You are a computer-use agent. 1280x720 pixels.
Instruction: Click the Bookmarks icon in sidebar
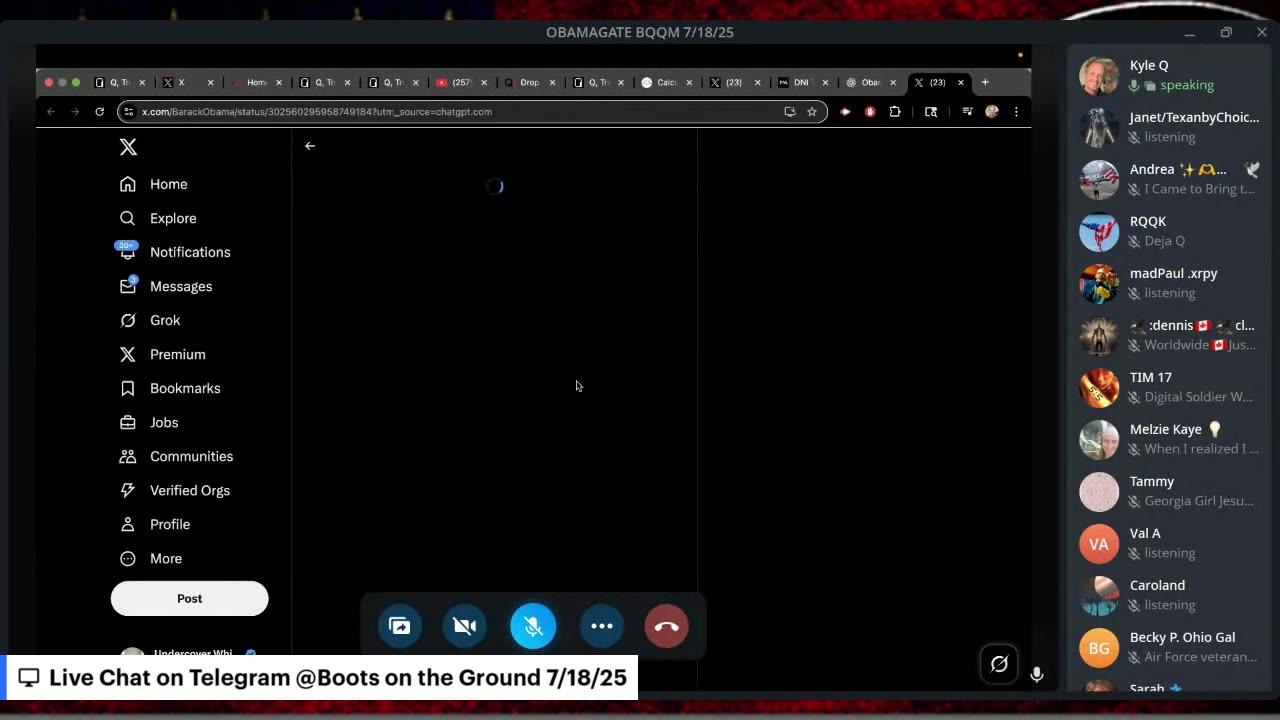coord(128,388)
